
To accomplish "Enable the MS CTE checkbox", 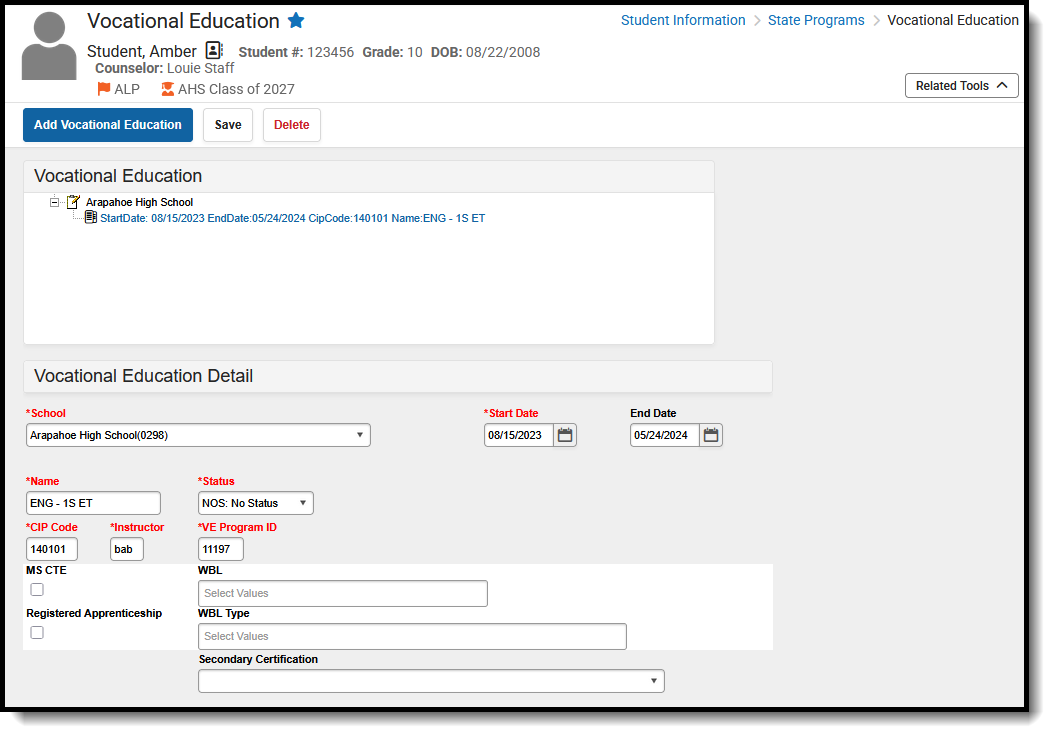I will coord(37,589).
